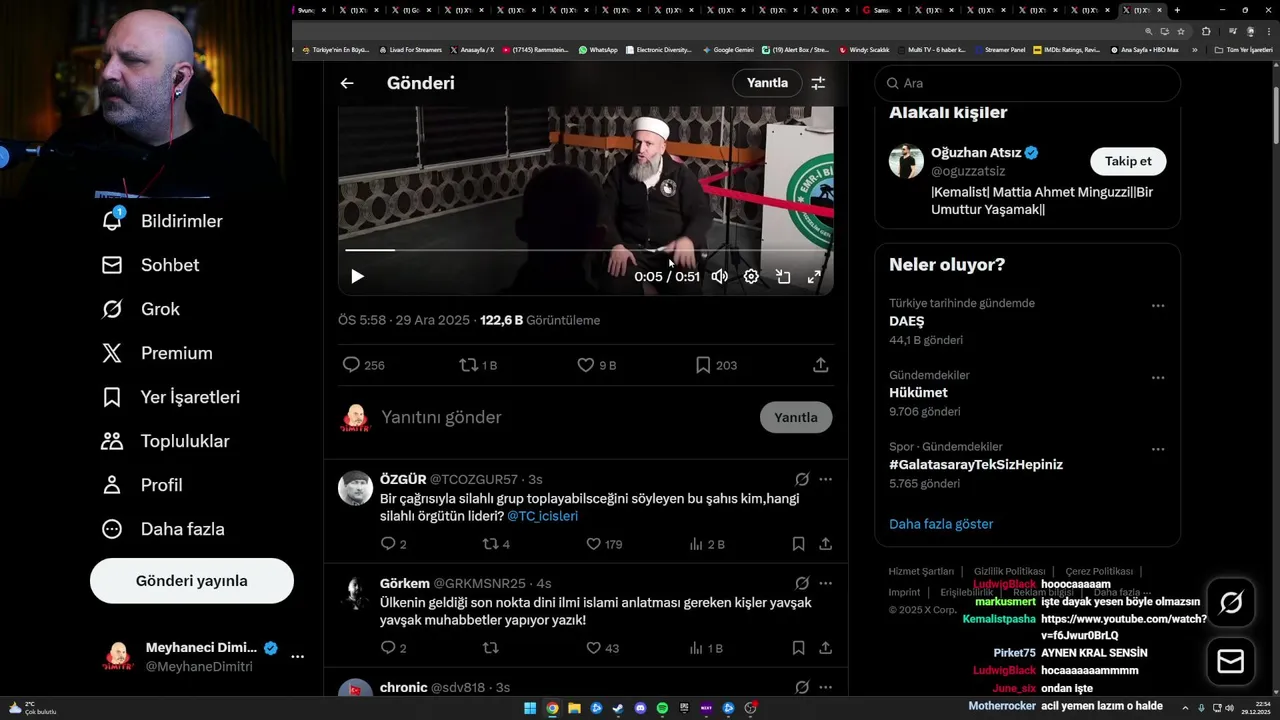Open Spotify from the Windows taskbar

tap(662, 708)
